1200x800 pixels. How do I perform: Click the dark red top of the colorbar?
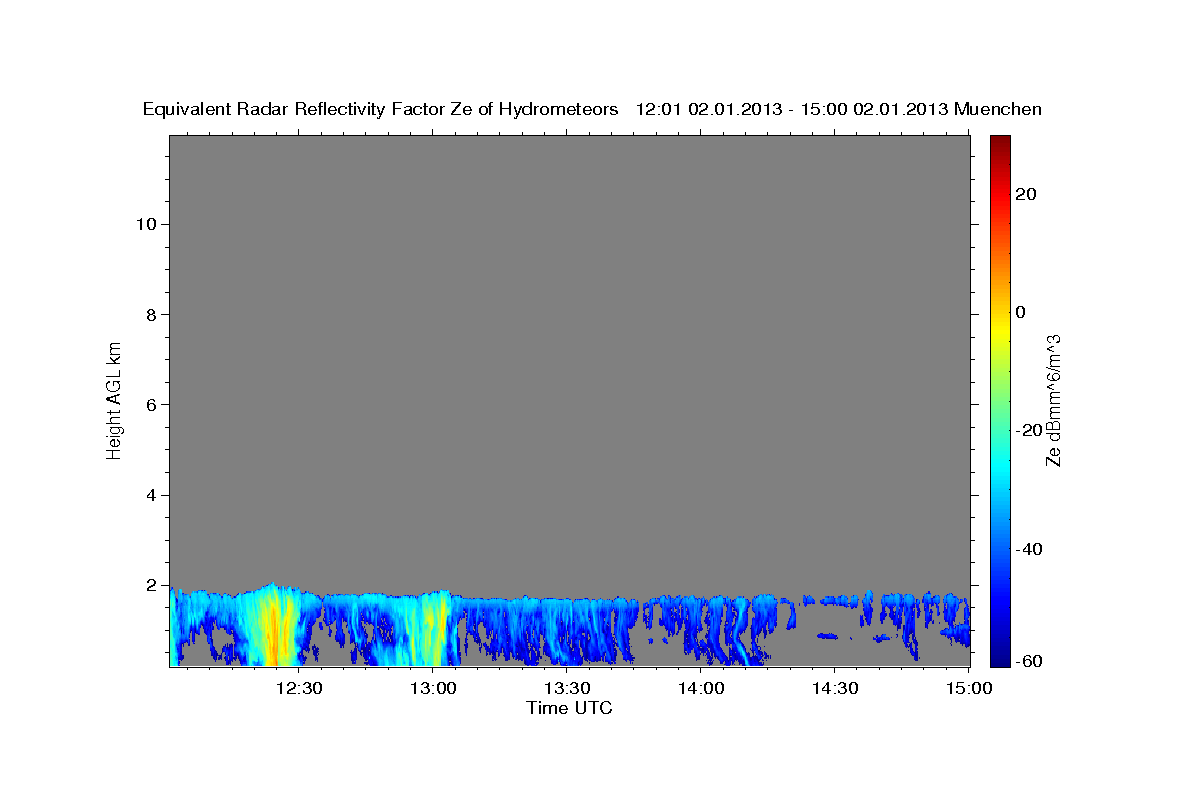[x=1000, y=145]
